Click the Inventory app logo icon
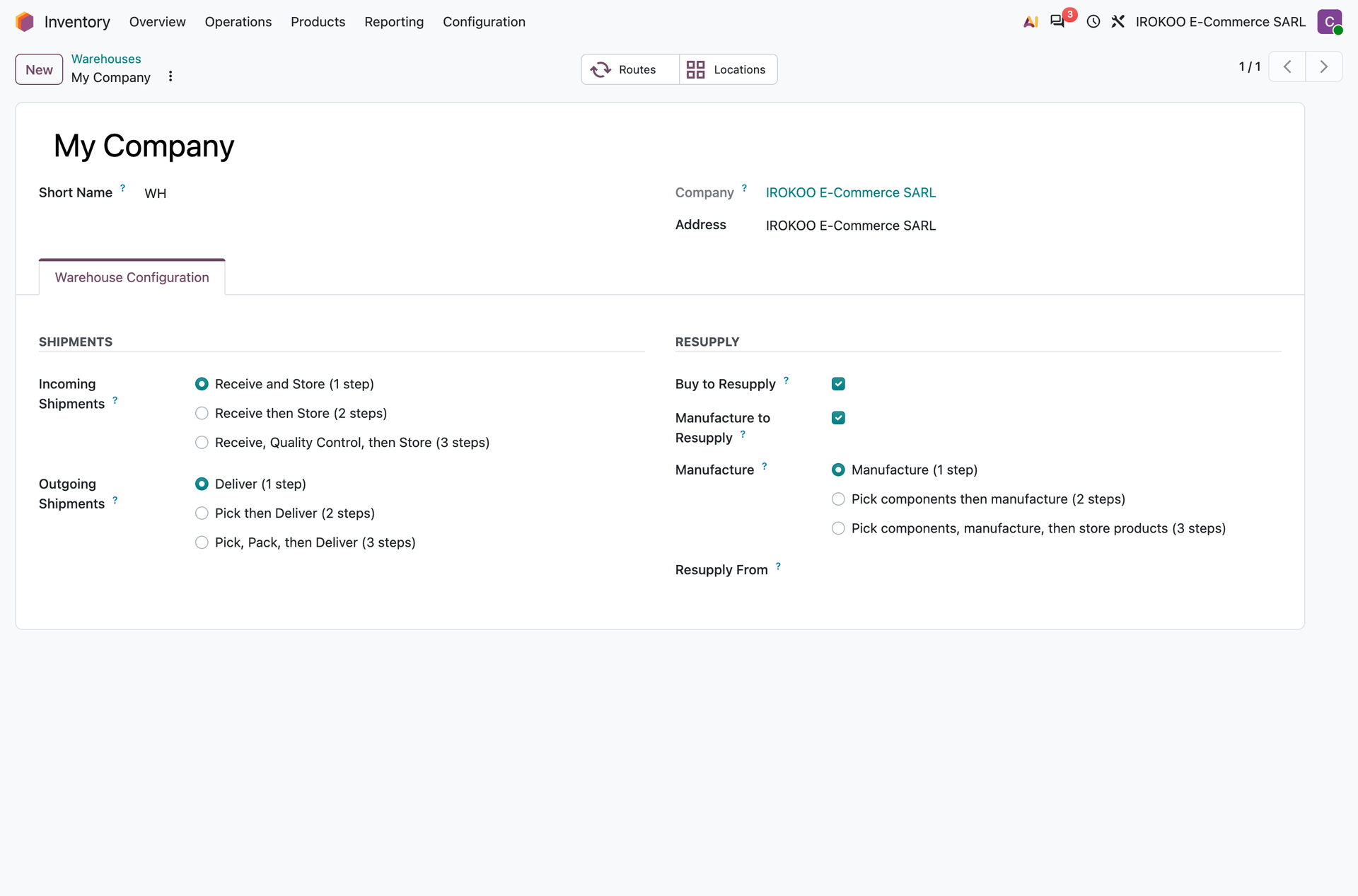Screen dimensions: 1358x896 (25, 22)
